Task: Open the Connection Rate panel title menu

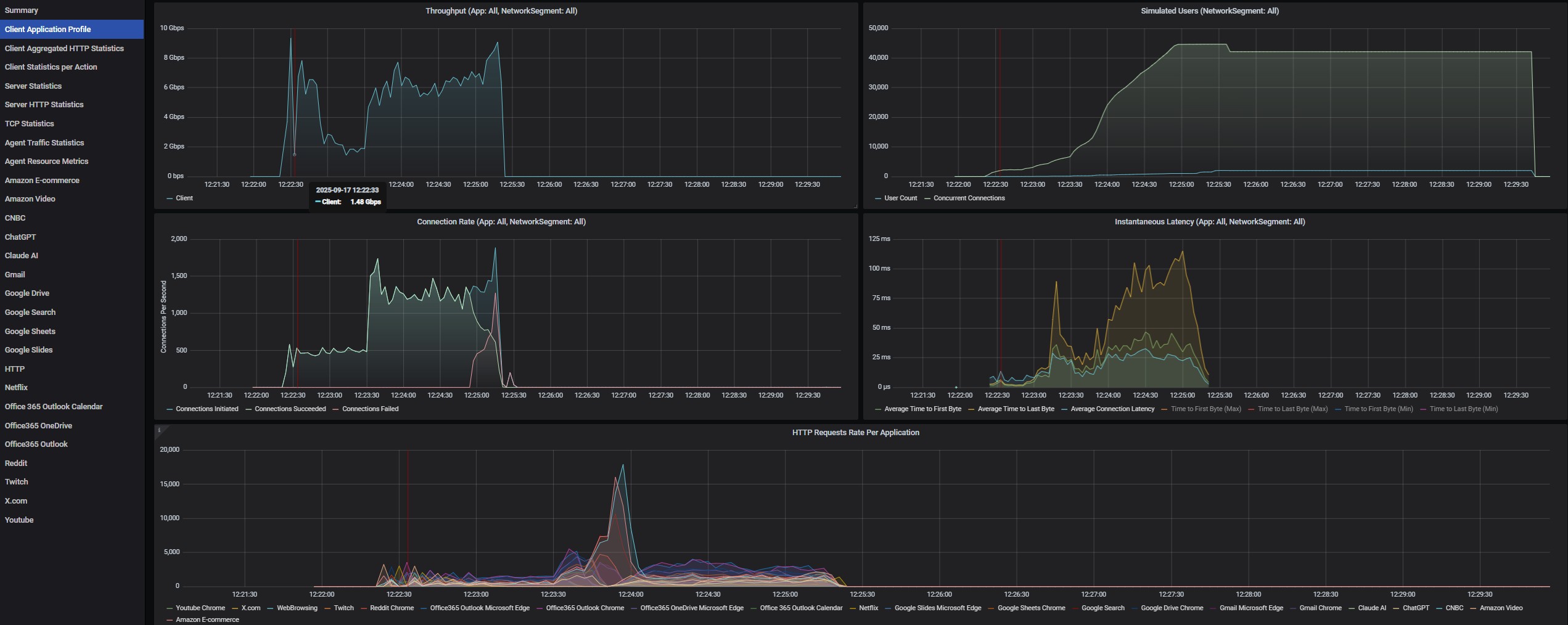Action: [501, 222]
